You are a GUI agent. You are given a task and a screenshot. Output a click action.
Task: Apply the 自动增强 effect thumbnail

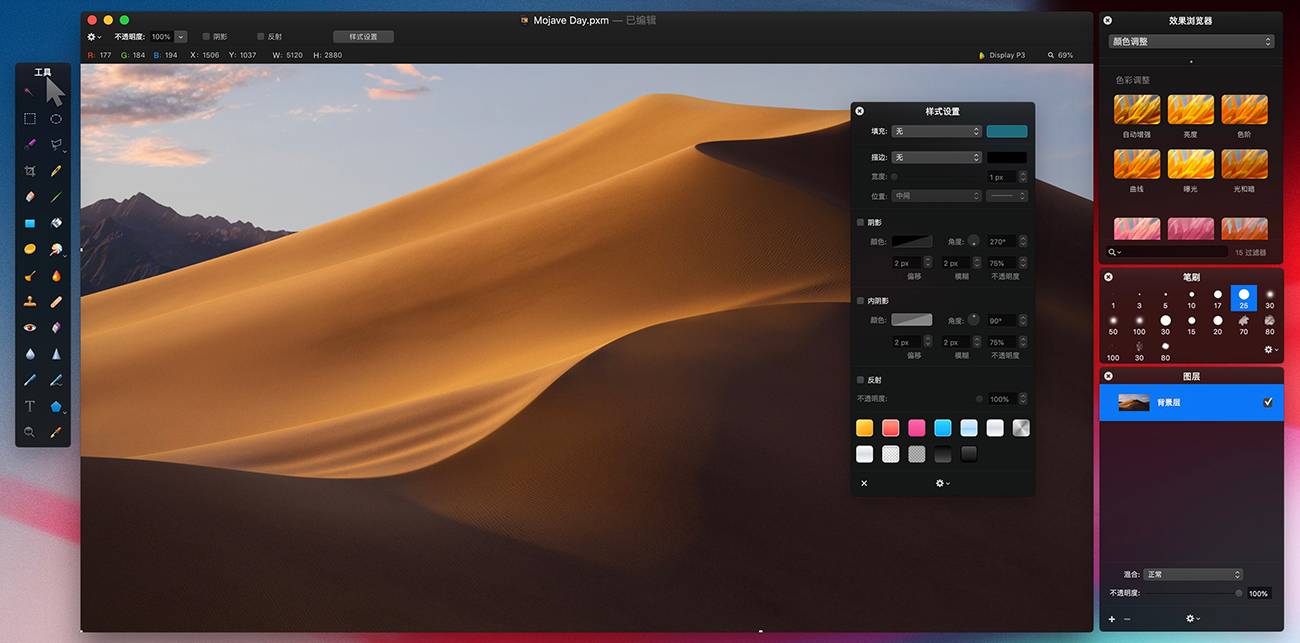click(x=1137, y=109)
